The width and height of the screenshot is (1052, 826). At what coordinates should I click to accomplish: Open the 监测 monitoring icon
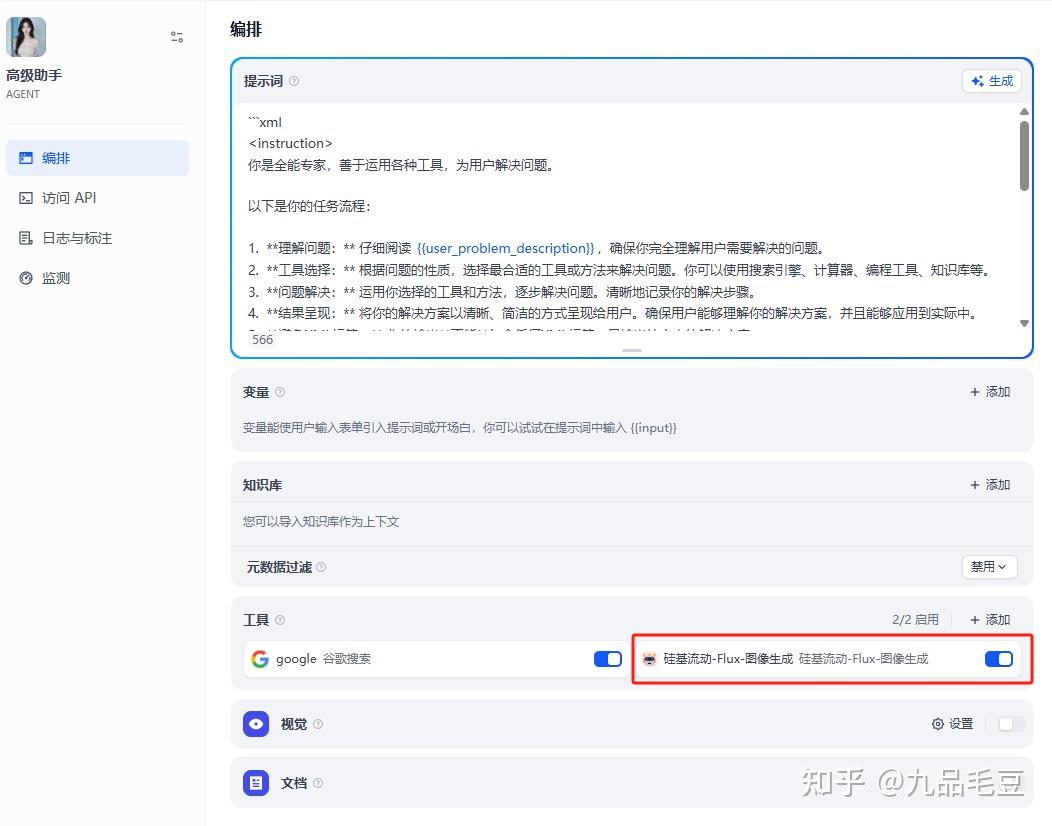[x=27, y=278]
